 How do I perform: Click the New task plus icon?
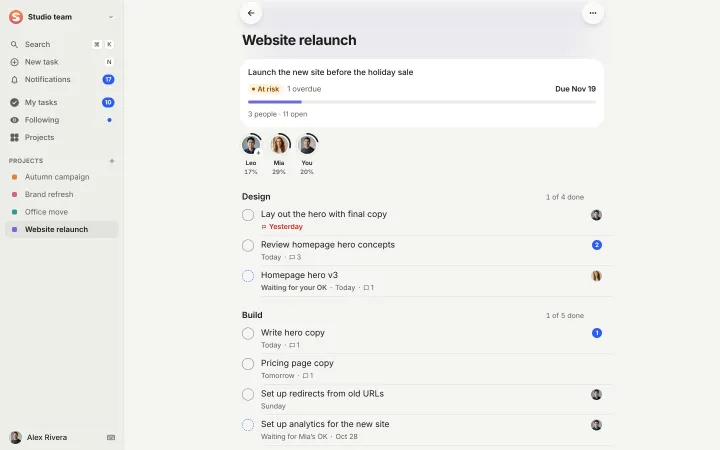14,62
